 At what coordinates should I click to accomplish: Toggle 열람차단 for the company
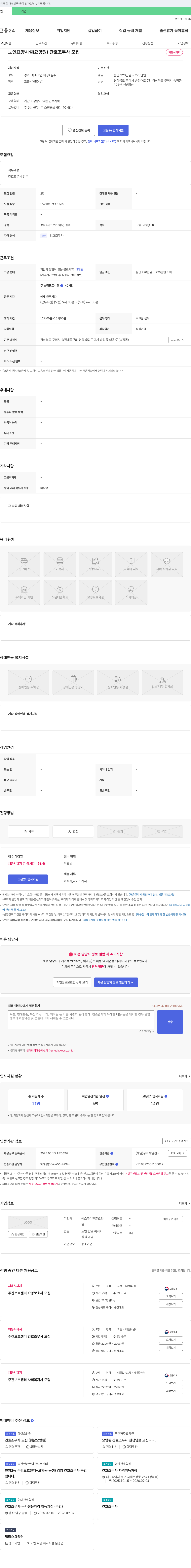pos(38,1234)
